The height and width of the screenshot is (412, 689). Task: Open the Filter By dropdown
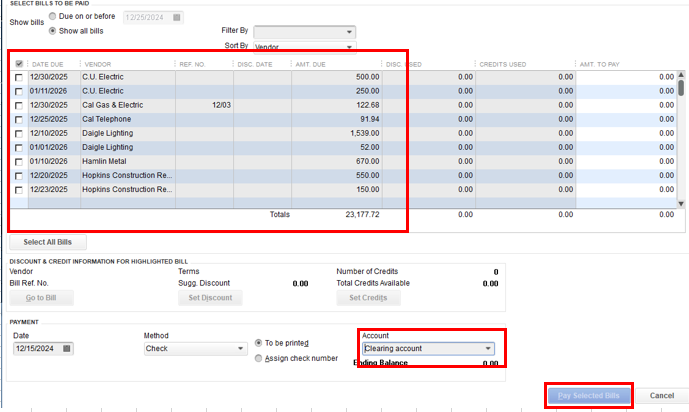(x=305, y=32)
